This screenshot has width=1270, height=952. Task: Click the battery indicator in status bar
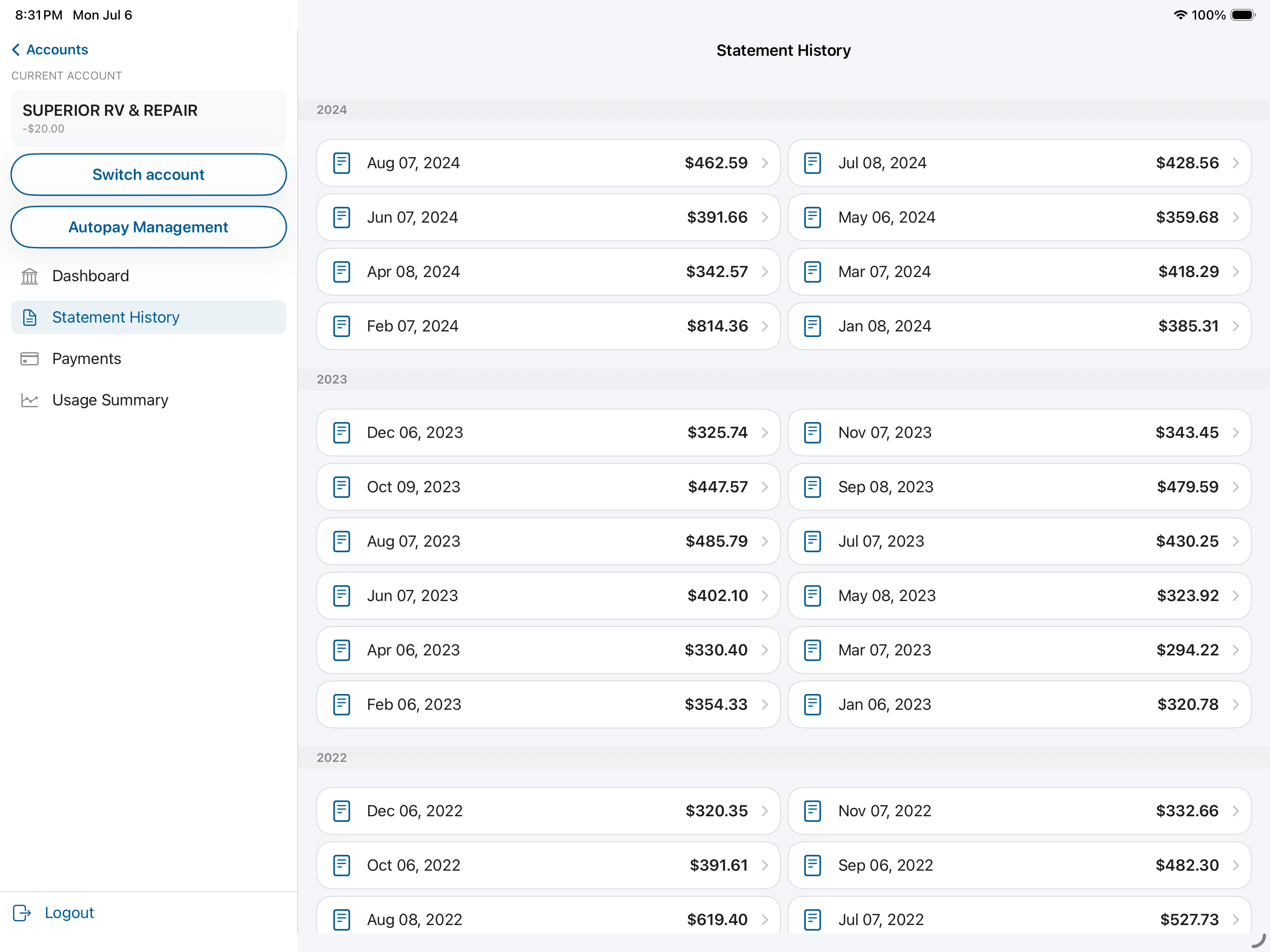(x=1243, y=15)
